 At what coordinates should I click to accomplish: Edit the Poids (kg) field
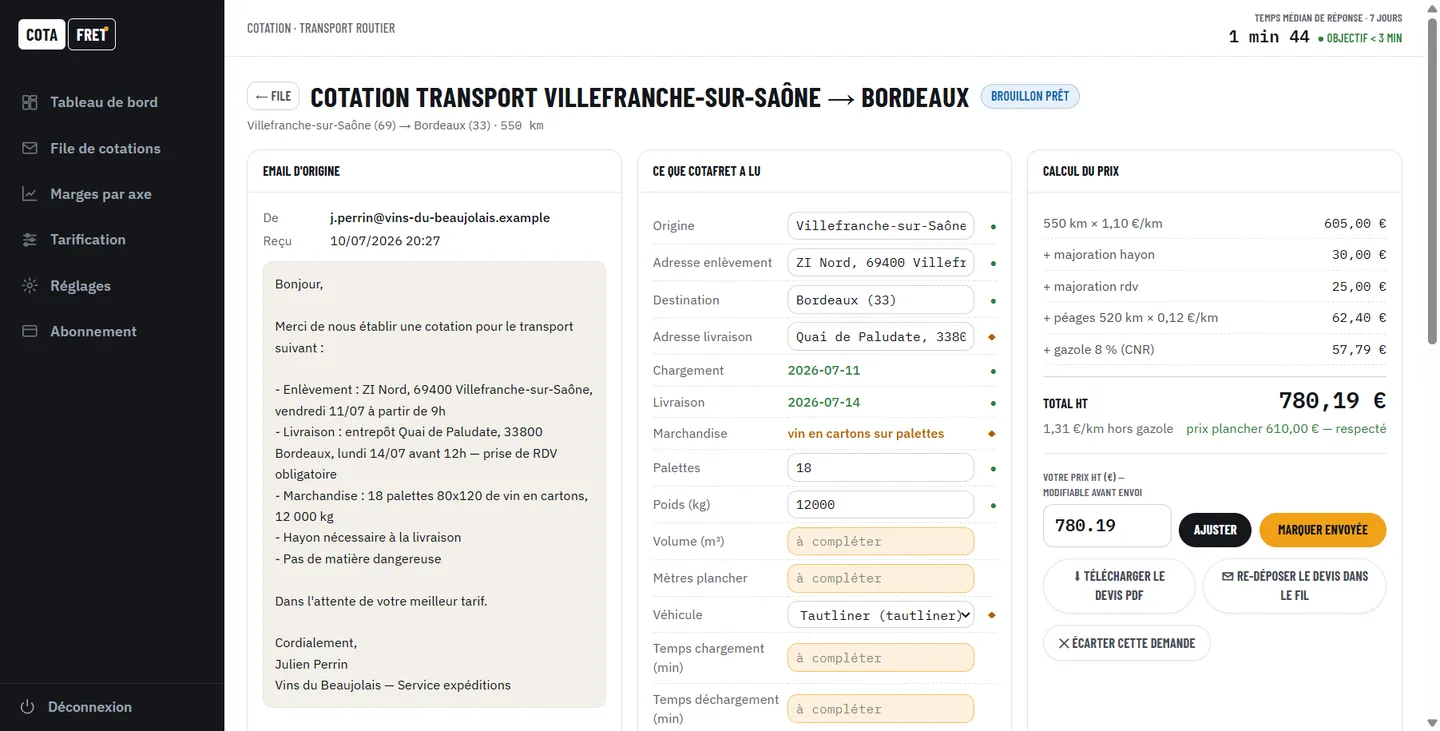pyautogui.click(x=880, y=505)
